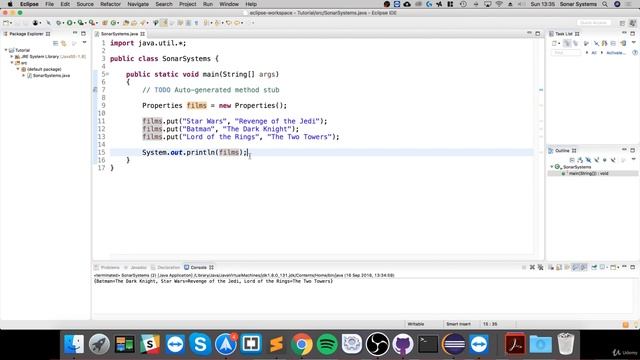Select the SonarSystems.java editor tab
Image resolution: width=640 pixels, height=360 pixels.
pos(119,34)
